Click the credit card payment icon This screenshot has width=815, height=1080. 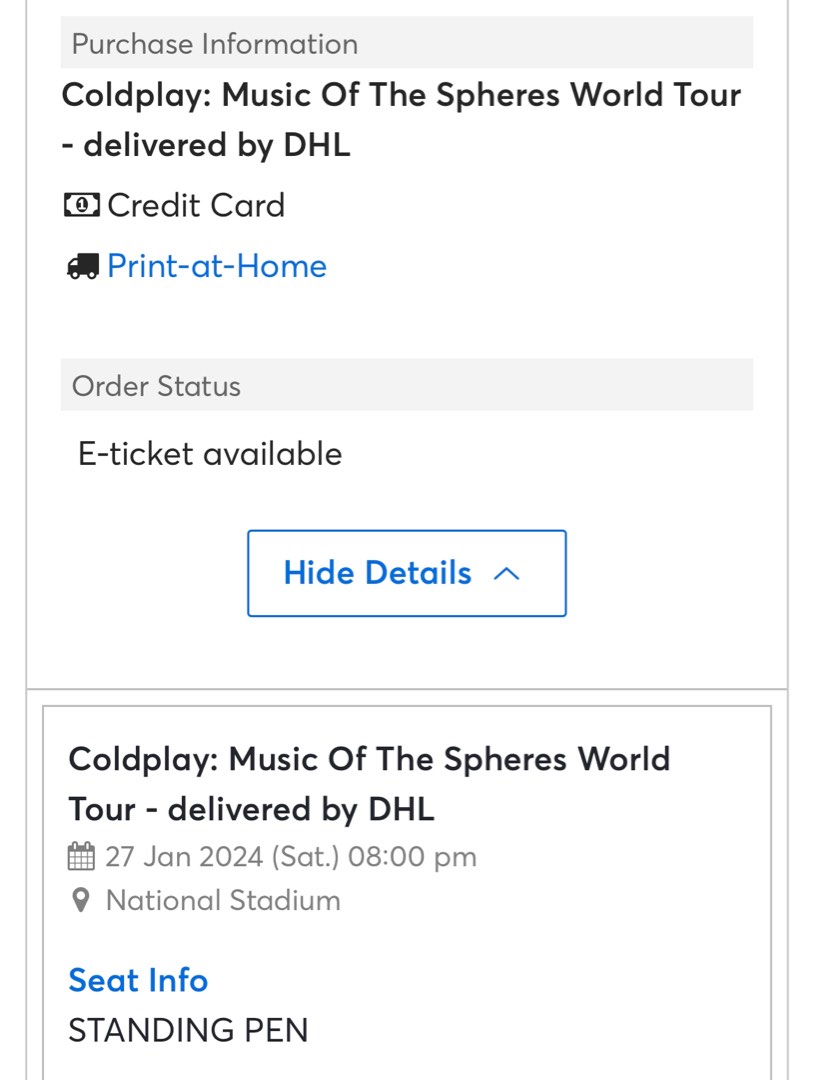pyautogui.click(x=81, y=205)
